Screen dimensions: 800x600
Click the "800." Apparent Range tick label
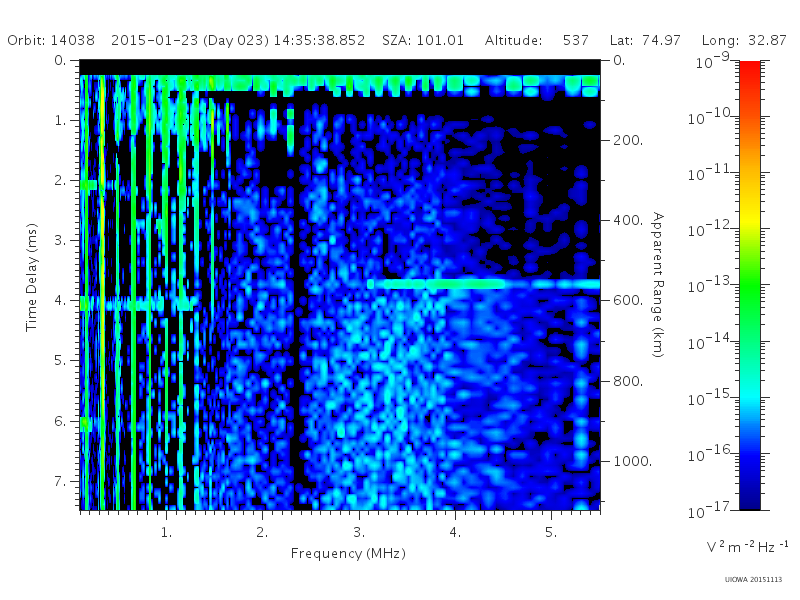pyautogui.click(x=628, y=381)
